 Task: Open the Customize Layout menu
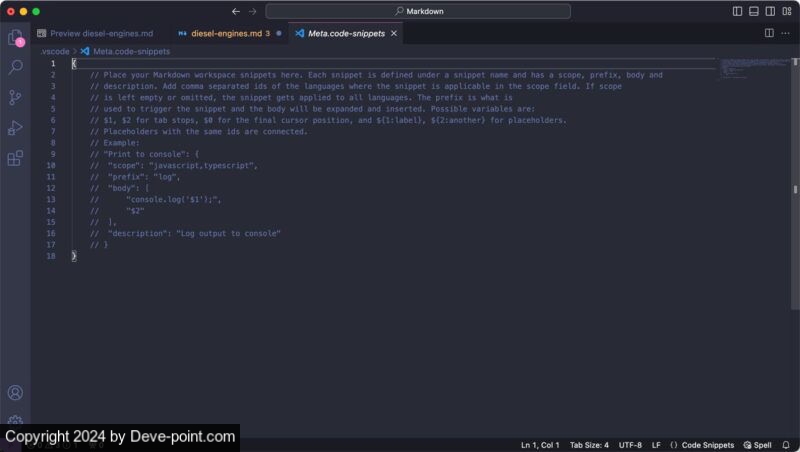click(786, 11)
